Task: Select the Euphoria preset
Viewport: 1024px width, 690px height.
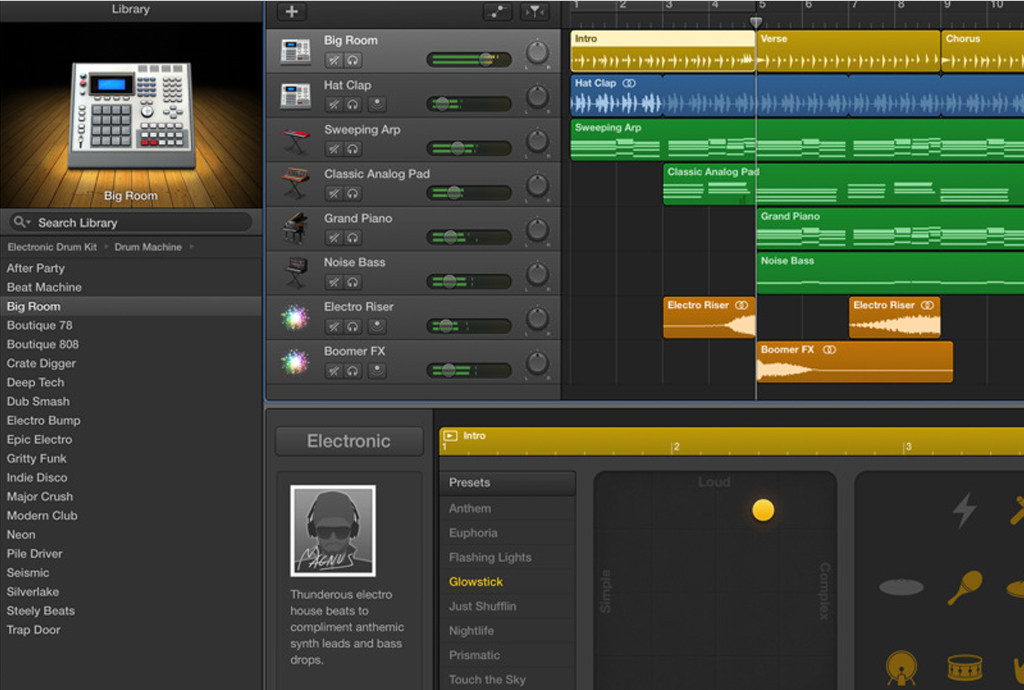Action: (473, 533)
